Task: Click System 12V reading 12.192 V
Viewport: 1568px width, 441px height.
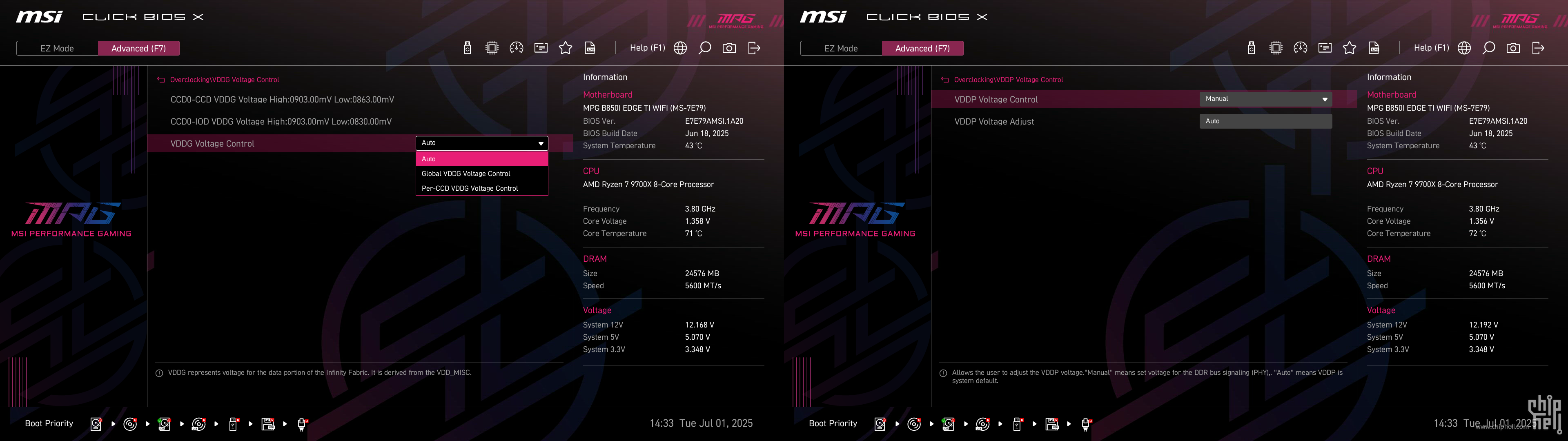Action: (1483, 325)
